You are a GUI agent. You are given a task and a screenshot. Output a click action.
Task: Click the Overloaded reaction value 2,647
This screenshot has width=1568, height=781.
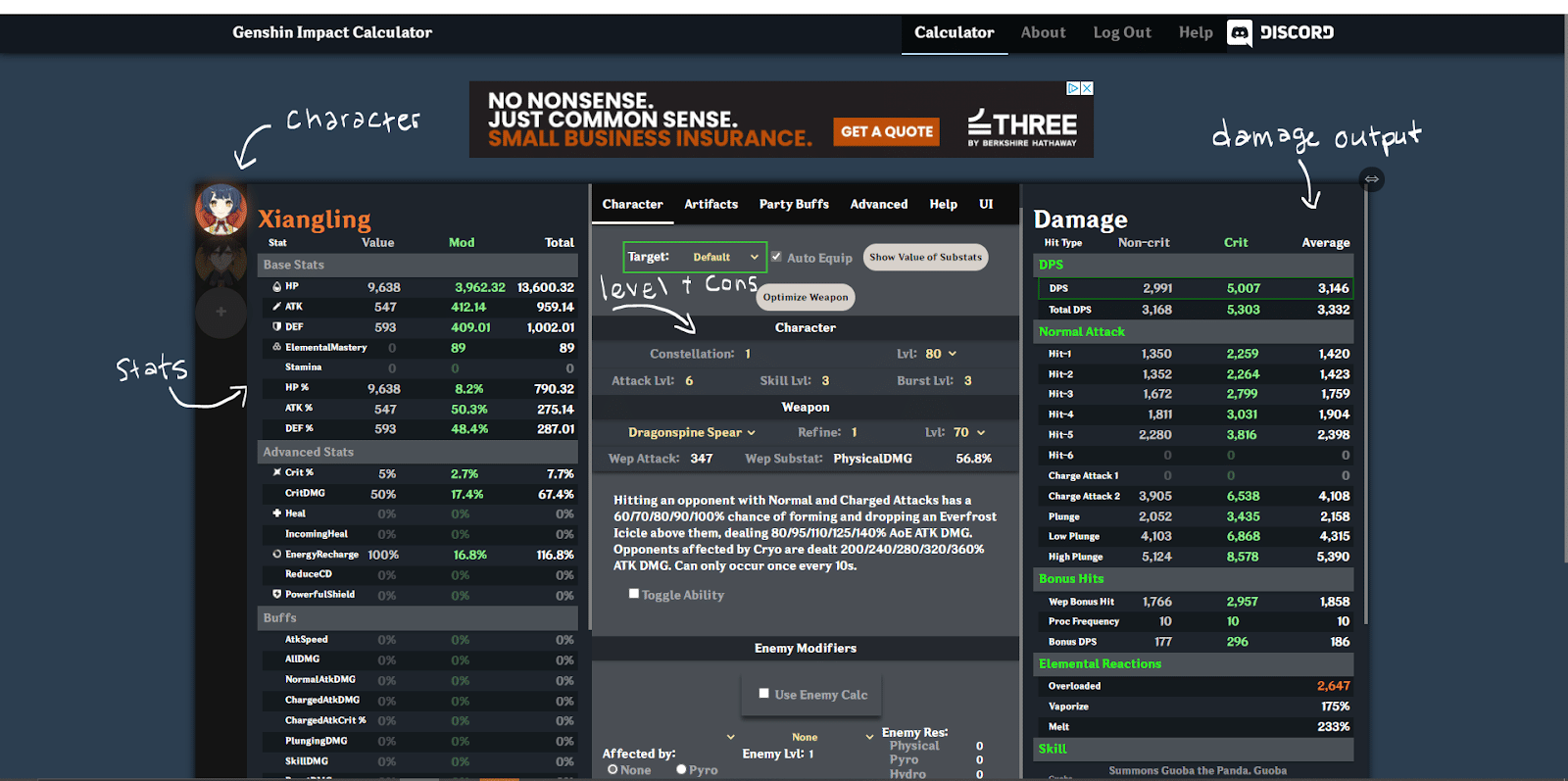1333,686
